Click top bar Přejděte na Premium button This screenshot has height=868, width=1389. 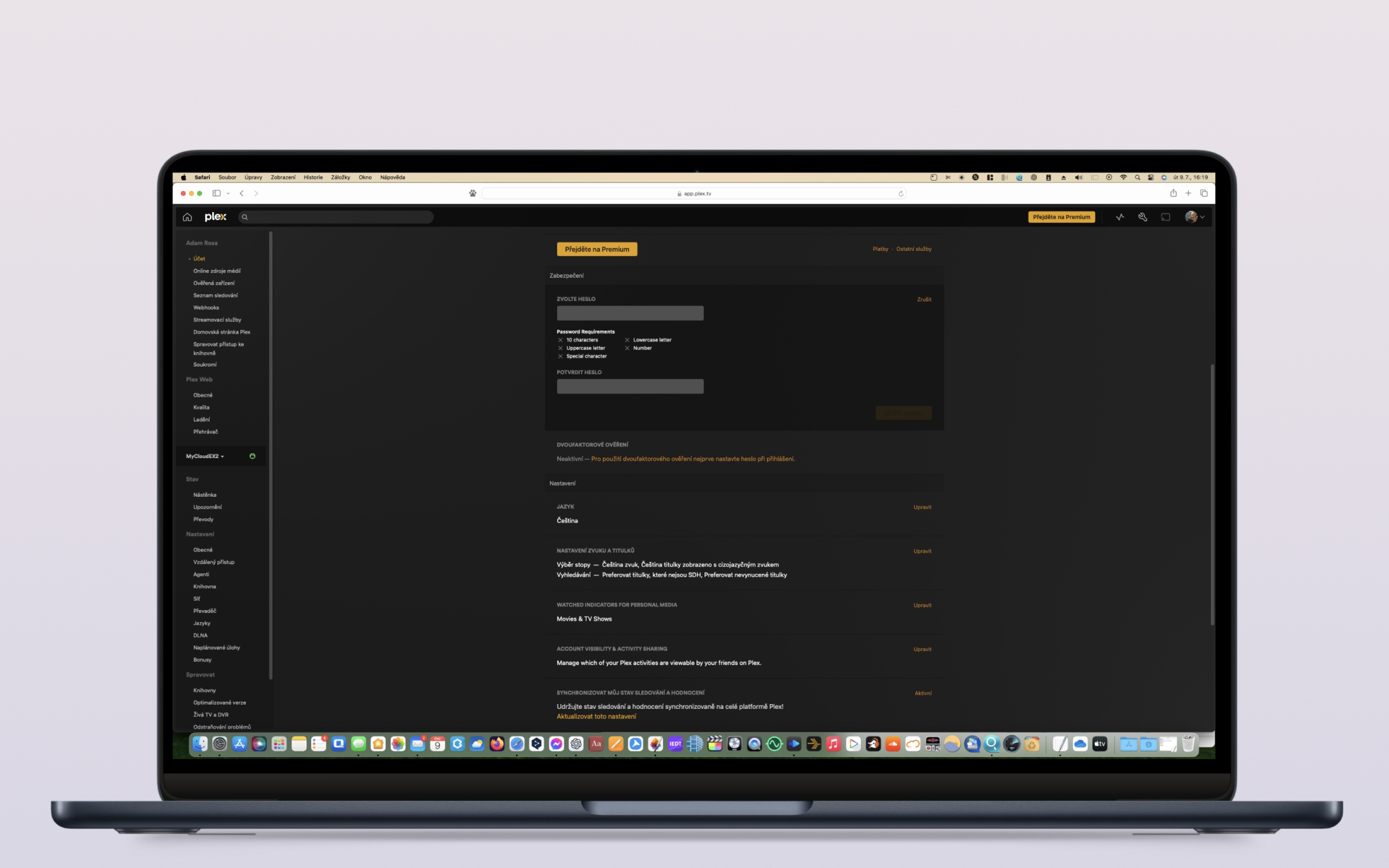pyautogui.click(x=1061, y=217)
